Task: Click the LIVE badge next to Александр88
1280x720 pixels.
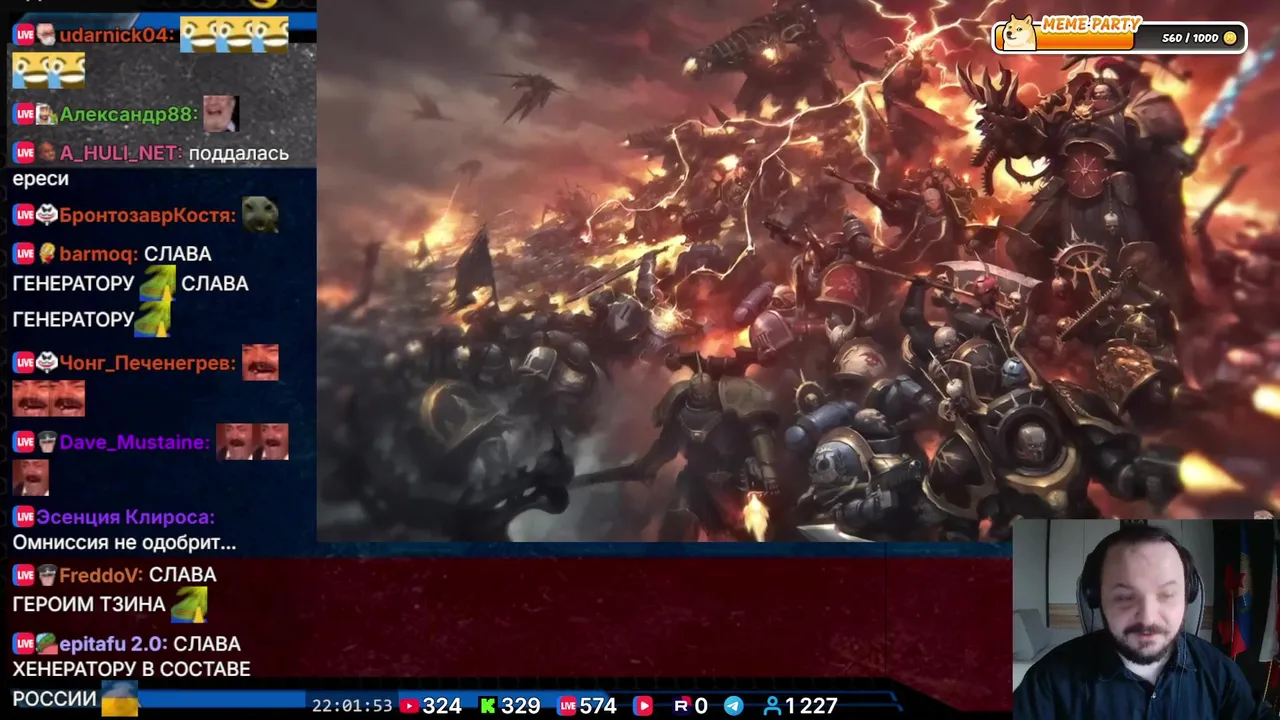Action: (24, 114)
